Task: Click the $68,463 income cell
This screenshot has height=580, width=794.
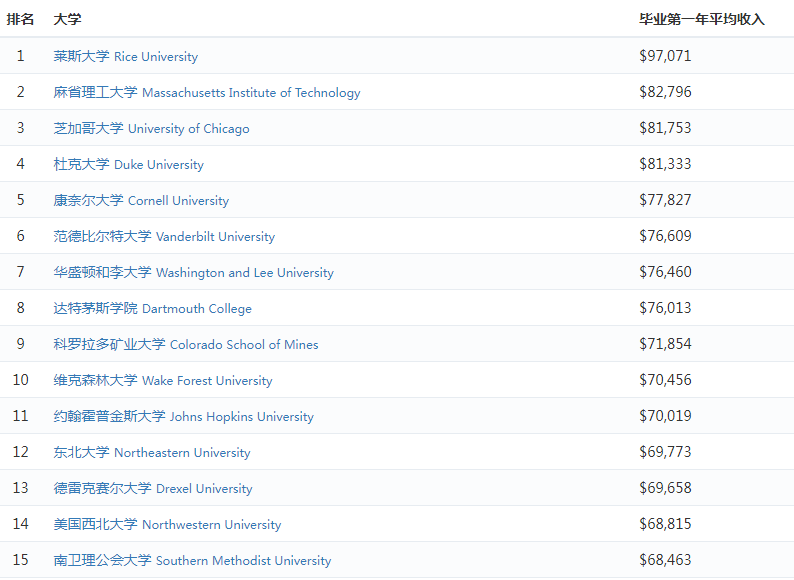Action: [665, 560]
